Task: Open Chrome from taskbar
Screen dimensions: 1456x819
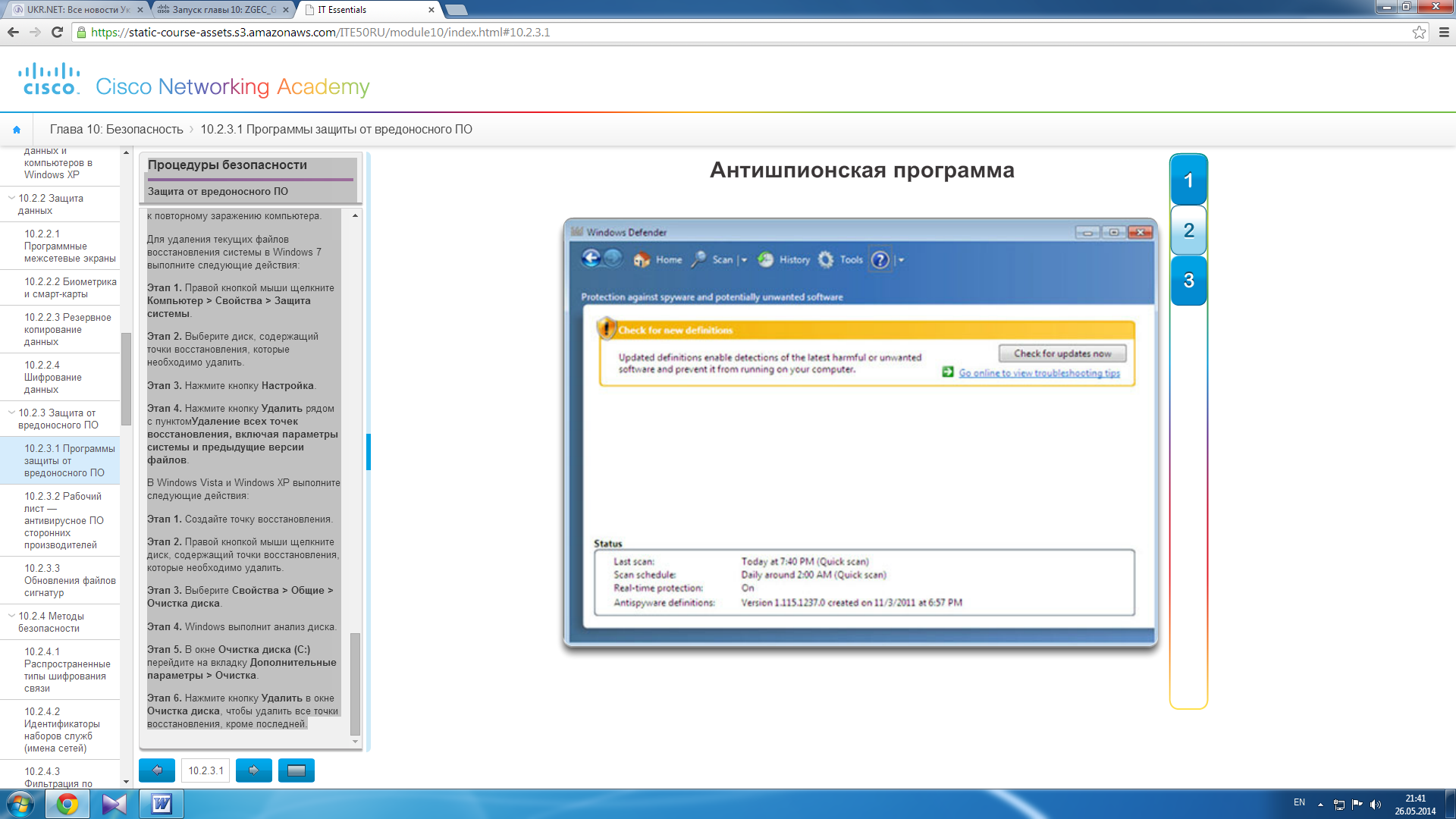Action: point(67,804)
